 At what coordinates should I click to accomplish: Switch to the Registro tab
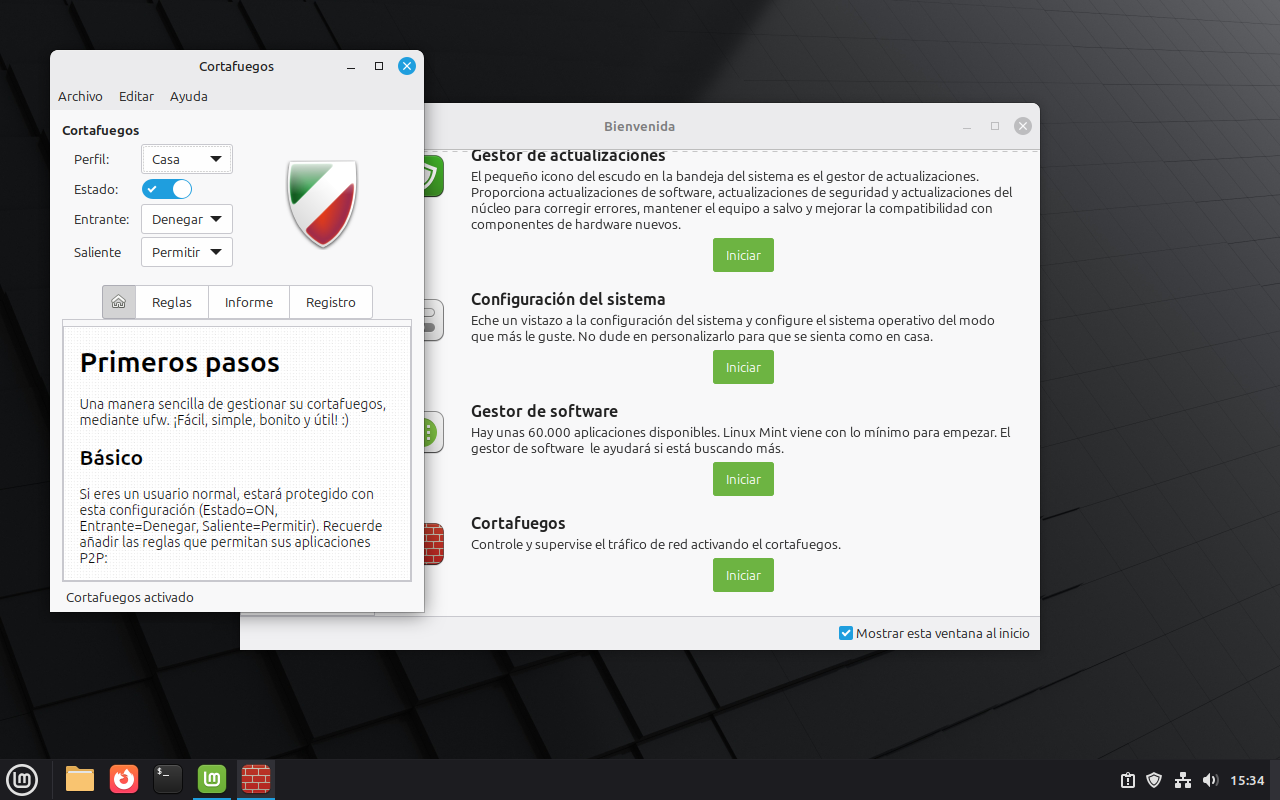[330, 302]
